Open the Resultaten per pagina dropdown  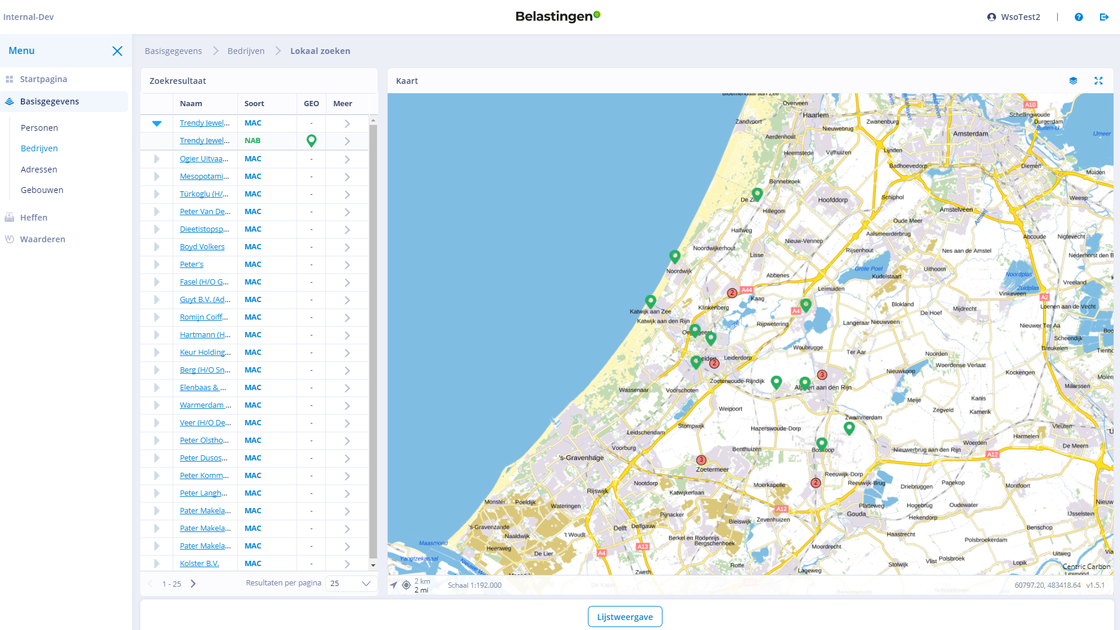click(351, 584)
